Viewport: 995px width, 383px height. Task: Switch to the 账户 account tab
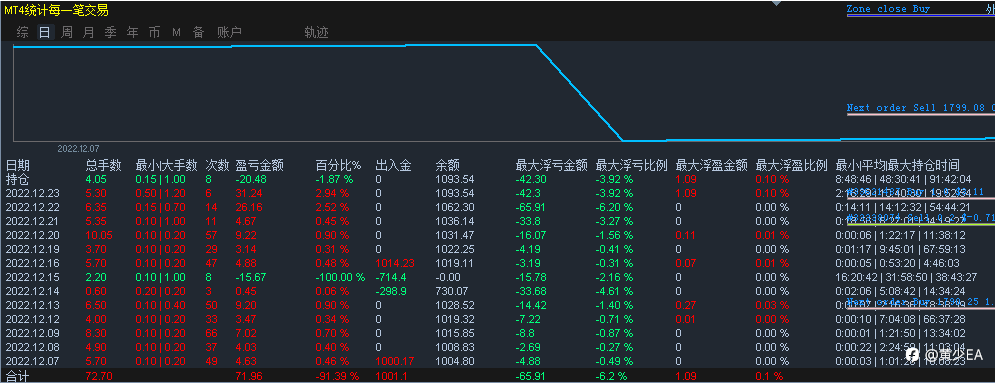229,32
